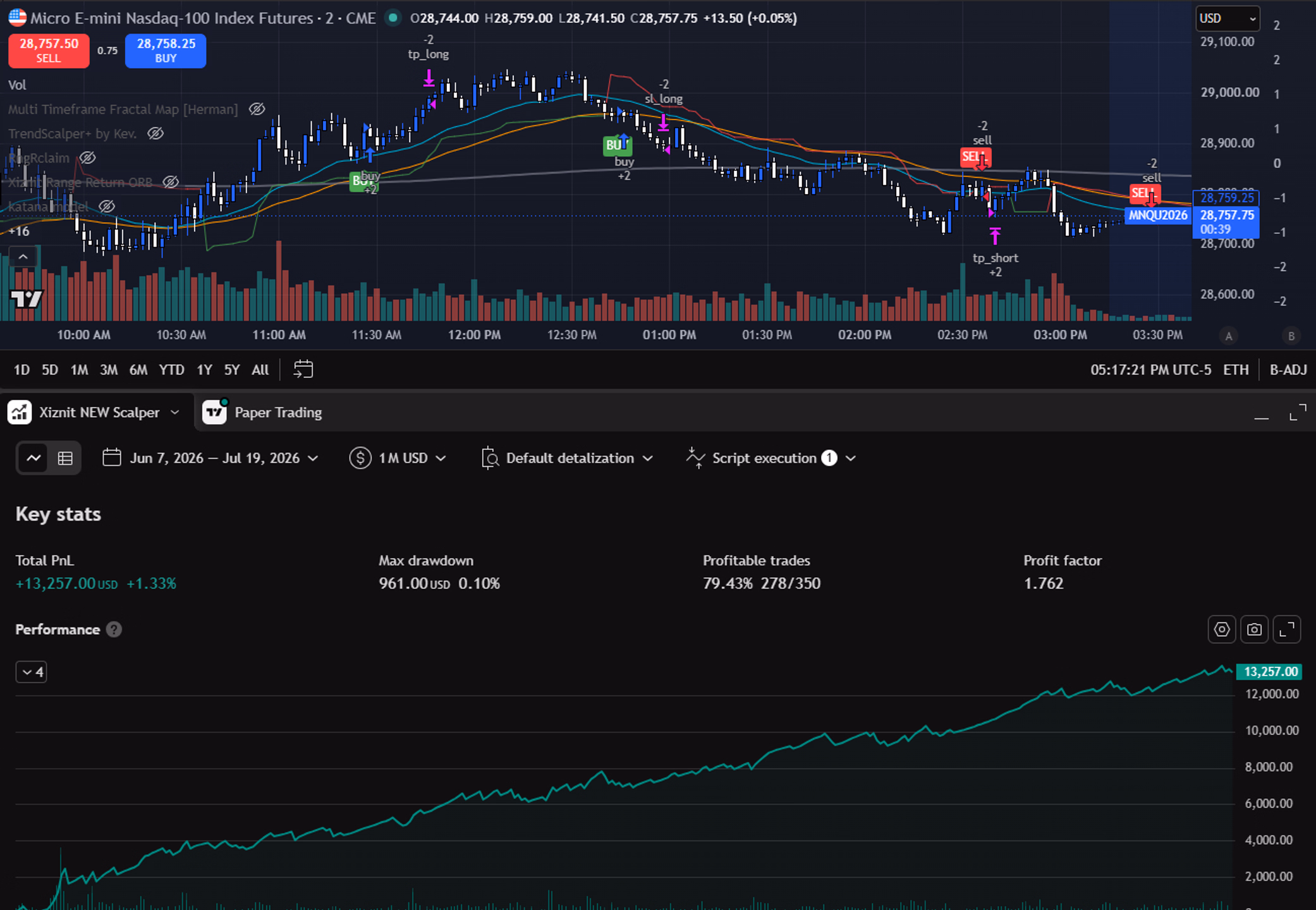
Task: Click the MNQU2026 price label
Action: click(x=1158, y=215)
